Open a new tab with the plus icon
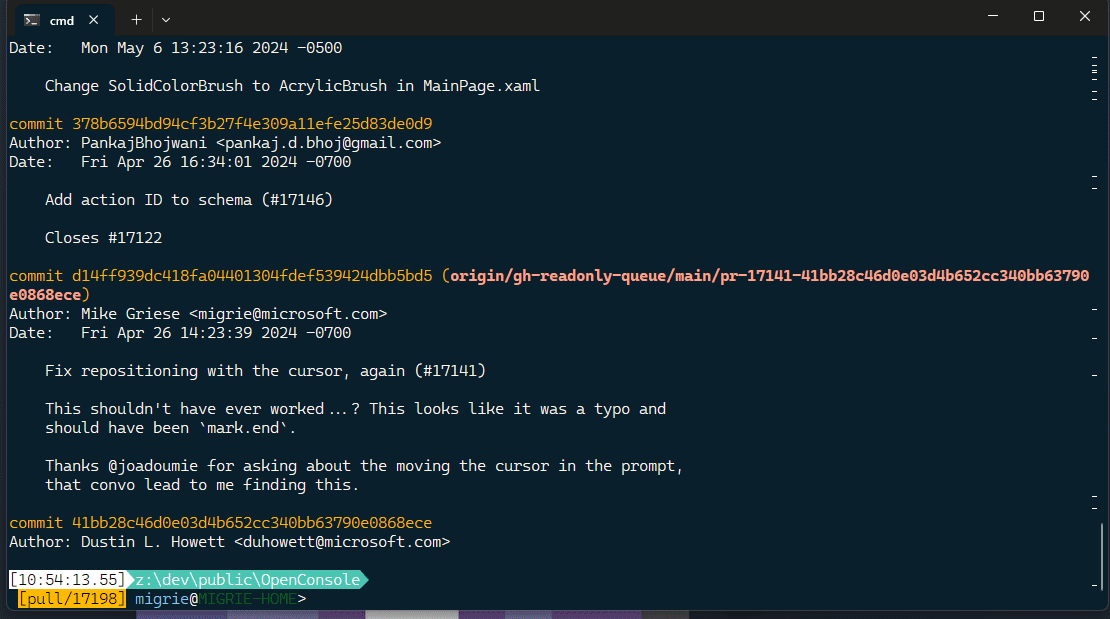 (x=135, y=18)
